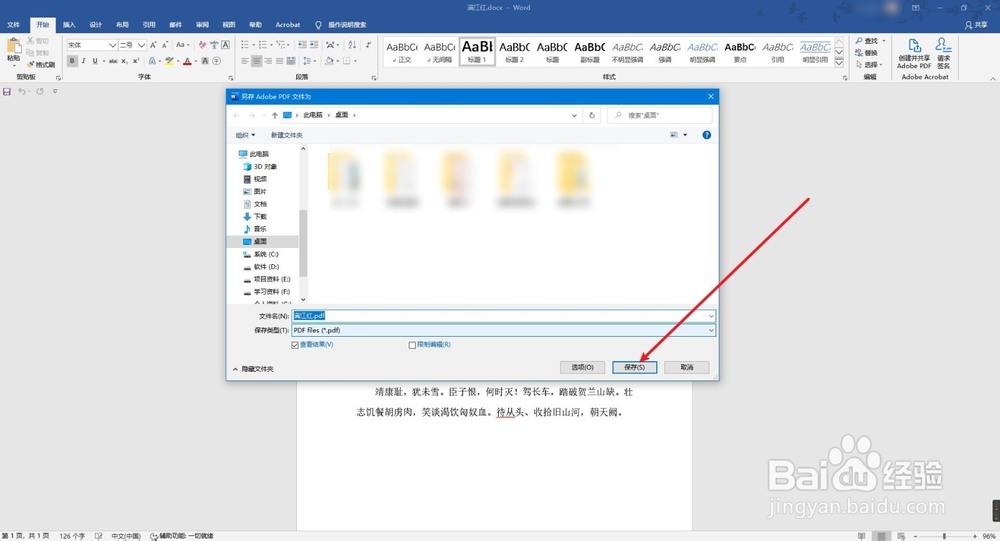Click the decrease font size icon
Viewport: 1000px width, 541px height.
click(x=165, y=45)
